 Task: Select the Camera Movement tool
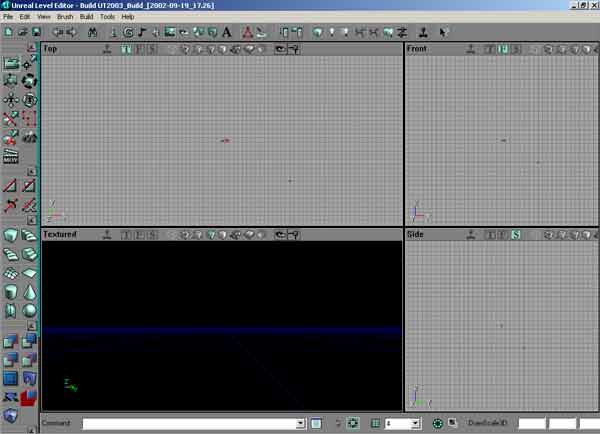(11, 63)
